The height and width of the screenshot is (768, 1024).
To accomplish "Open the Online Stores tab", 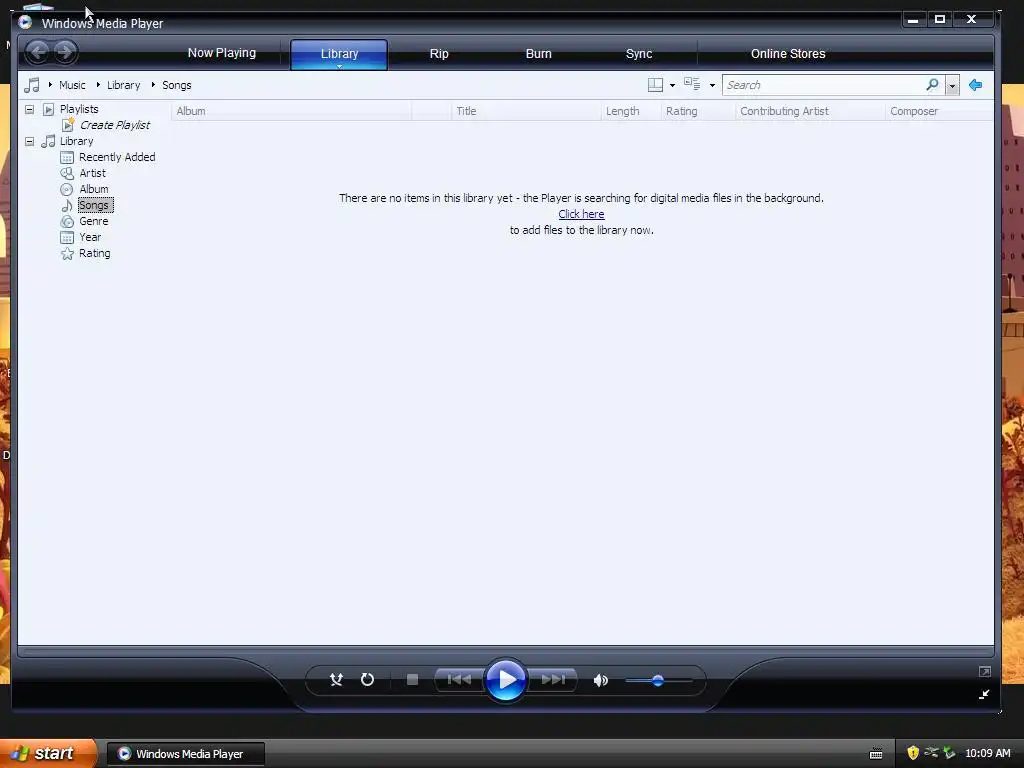I will point(788,54).
